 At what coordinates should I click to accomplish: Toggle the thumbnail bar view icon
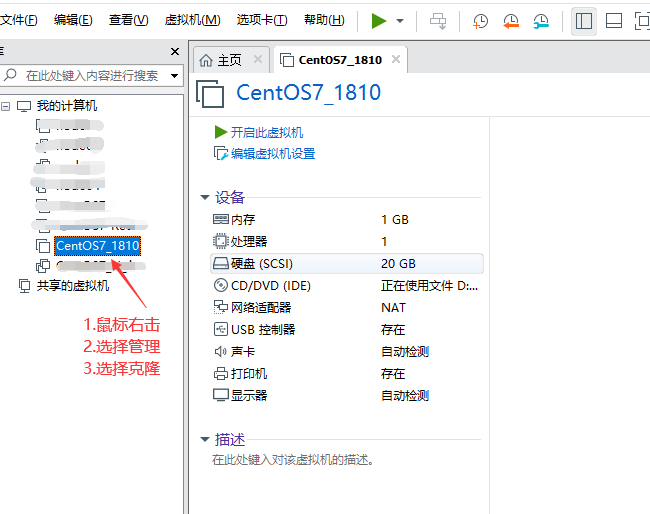point(614,21)
